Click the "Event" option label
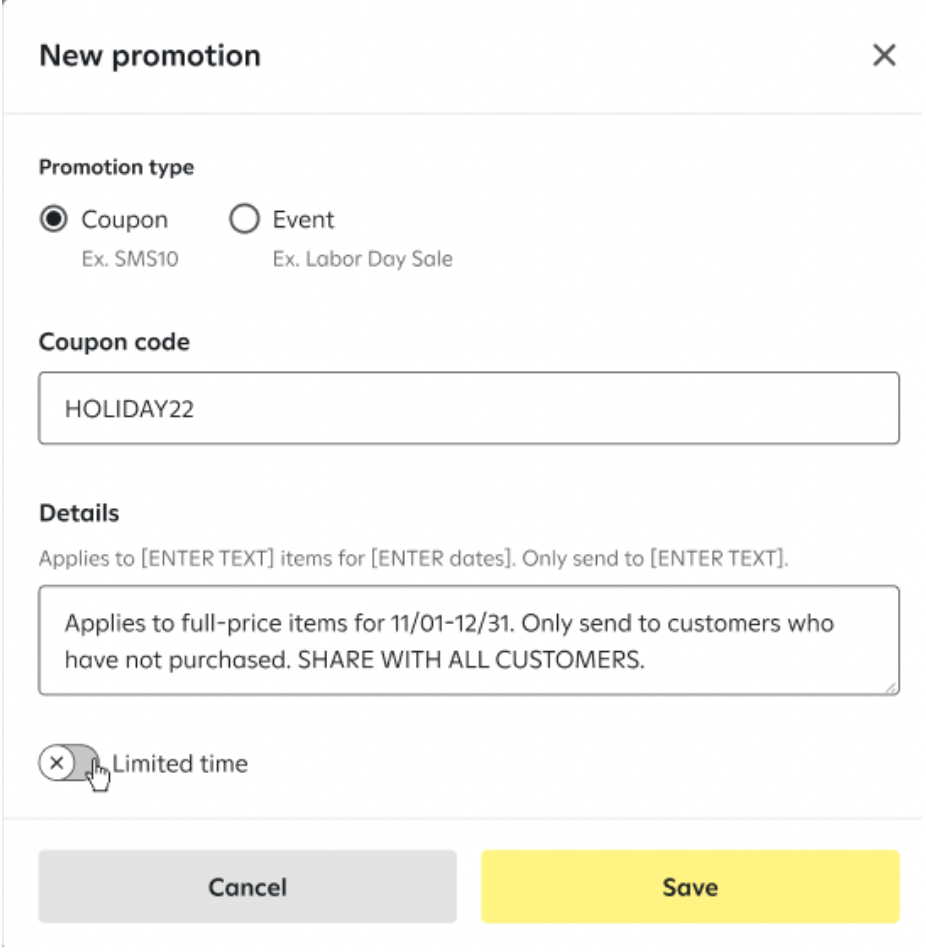This screenshot has width=926, height=952. [304, 220]
